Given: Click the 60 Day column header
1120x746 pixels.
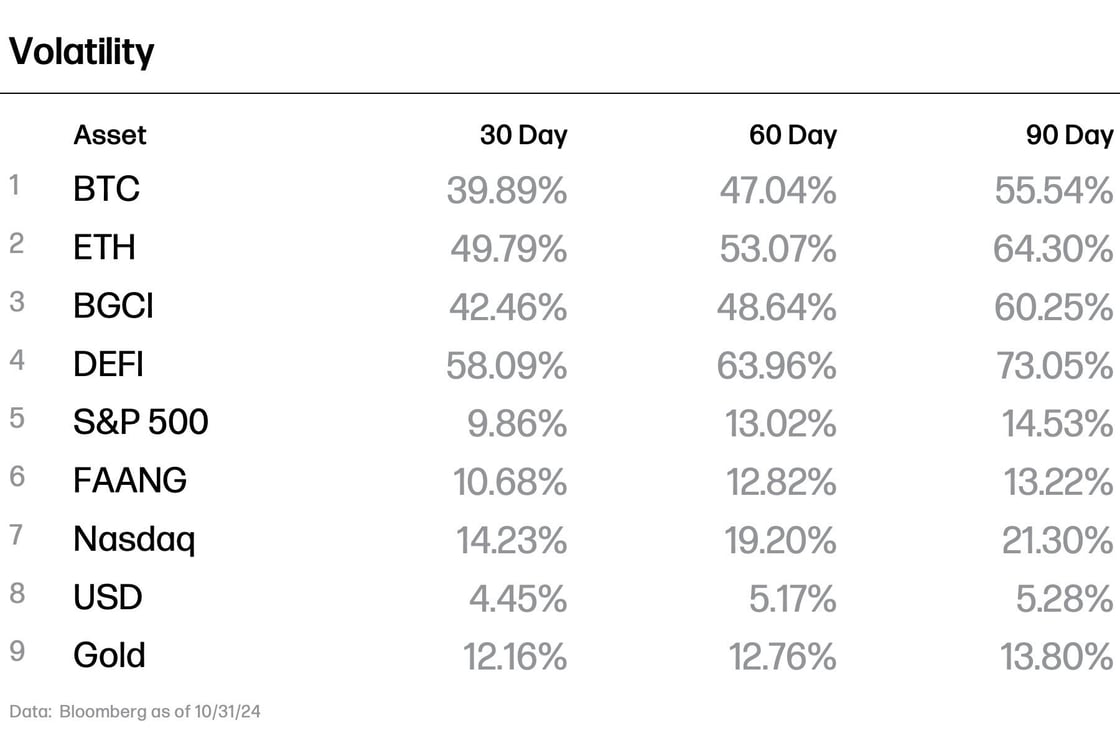Looking at the screenshot, I should tap(793, 135).
